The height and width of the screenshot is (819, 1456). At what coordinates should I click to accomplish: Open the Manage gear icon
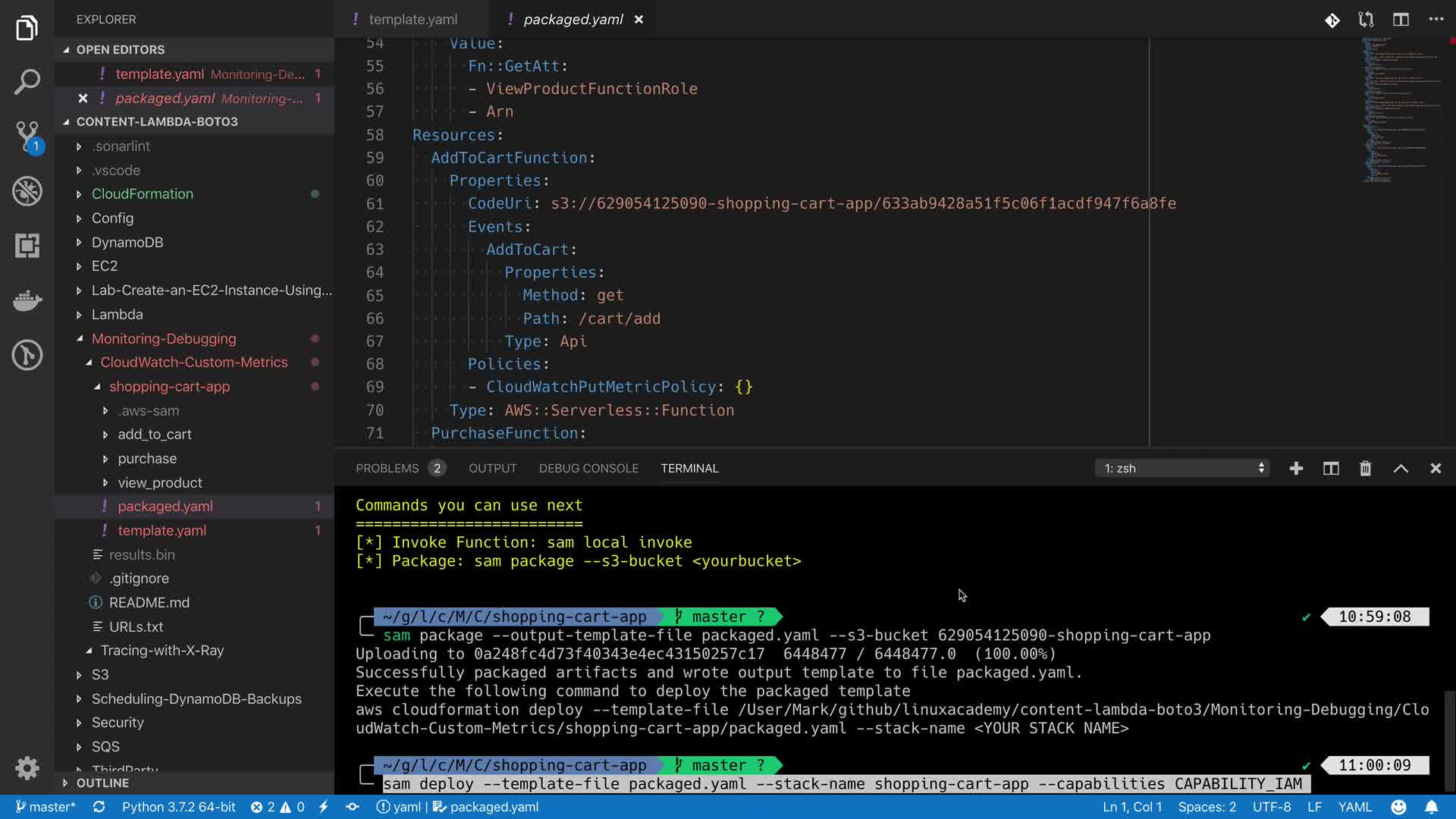(x=27, y=767)
